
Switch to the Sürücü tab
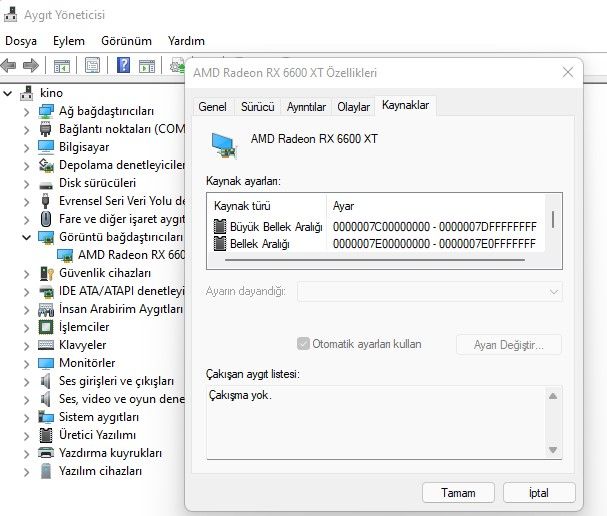(x=257, y=107)
